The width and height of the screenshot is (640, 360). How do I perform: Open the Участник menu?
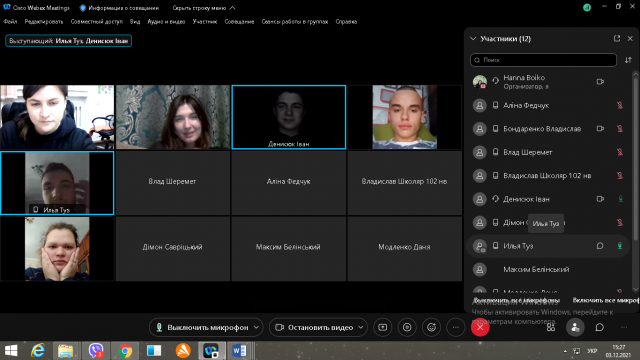[x=205, y=22]
